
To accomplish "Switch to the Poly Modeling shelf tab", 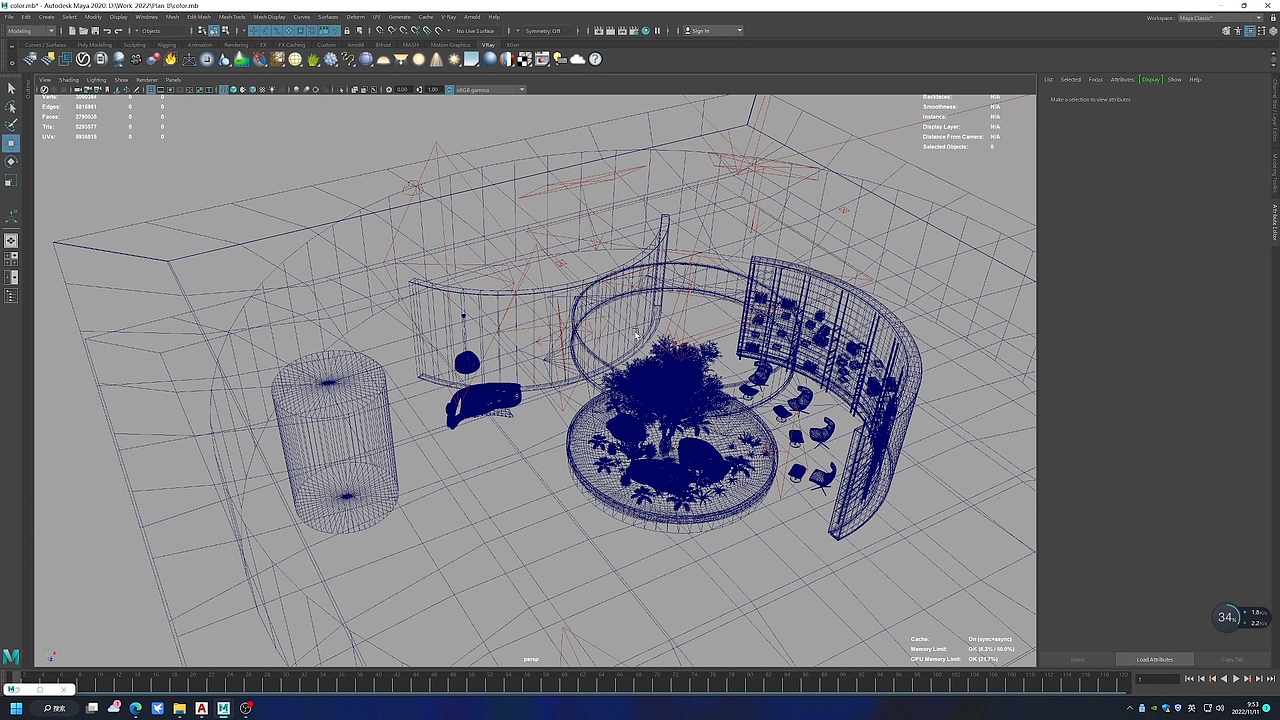I will tap(94, 45).
